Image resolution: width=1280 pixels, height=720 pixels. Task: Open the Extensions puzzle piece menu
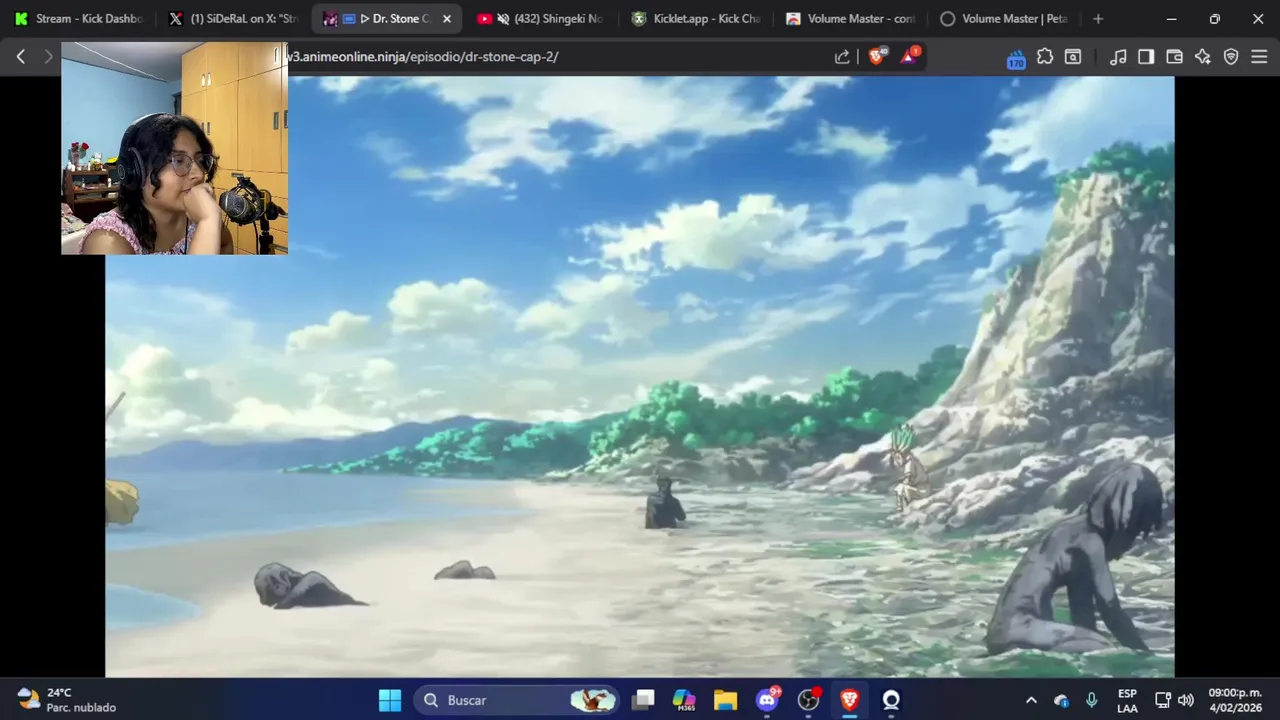[x=1045, y=57]
